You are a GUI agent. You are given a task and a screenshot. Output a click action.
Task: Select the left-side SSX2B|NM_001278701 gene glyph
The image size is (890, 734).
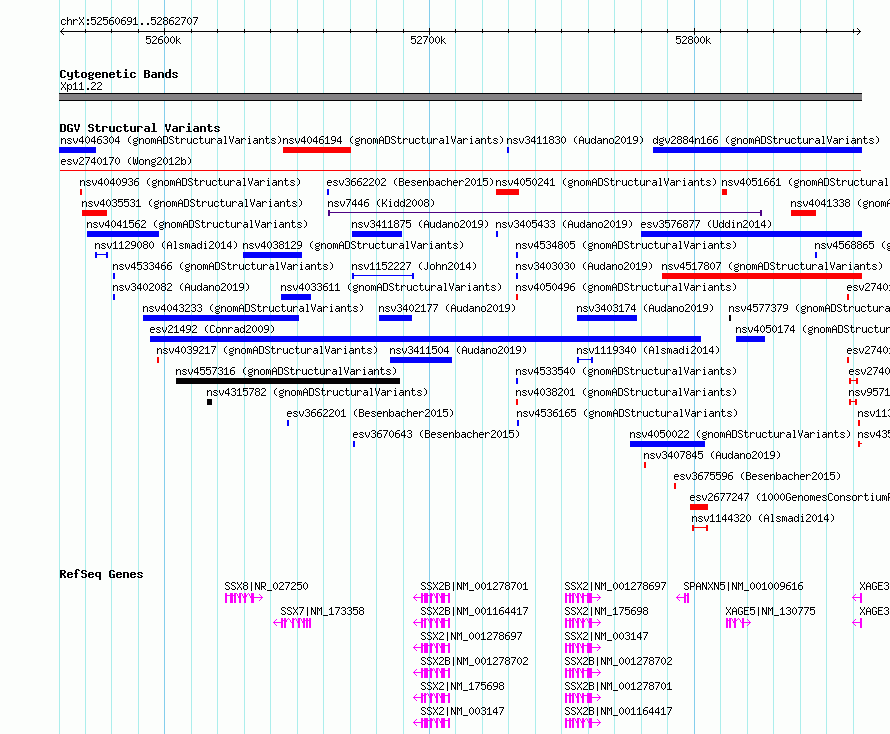click(431, 598)
